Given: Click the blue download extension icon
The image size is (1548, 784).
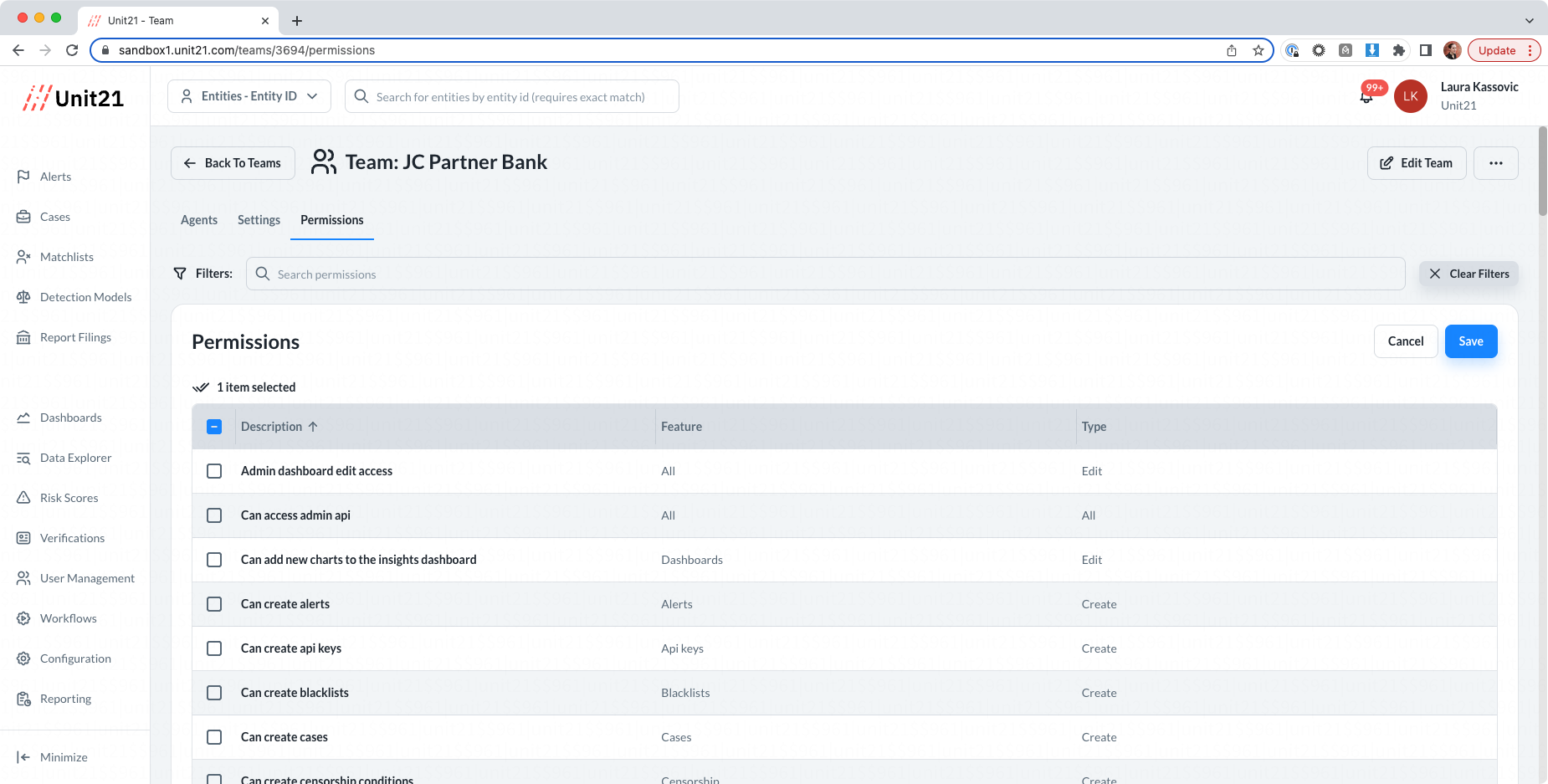Looking at the screenshot, I should point(1372,50).
